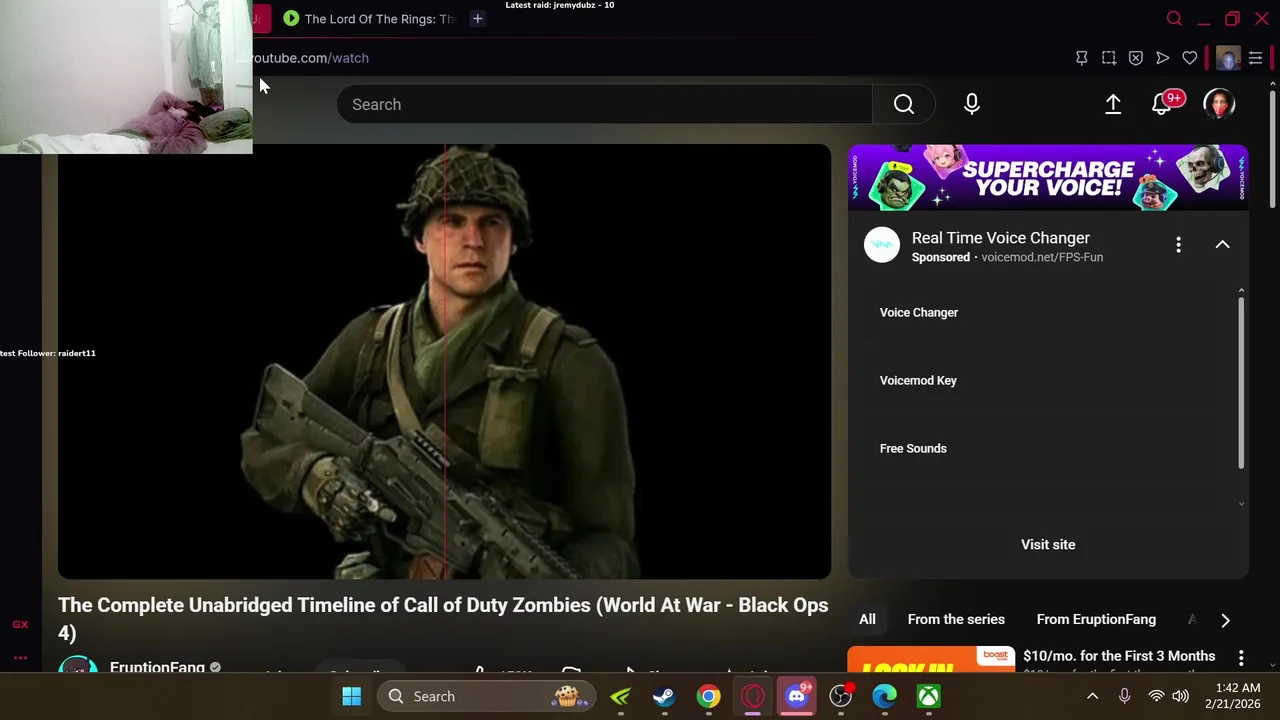Open the Windows Start menu
1280x720 pixels.
click(x=351, y=696)
